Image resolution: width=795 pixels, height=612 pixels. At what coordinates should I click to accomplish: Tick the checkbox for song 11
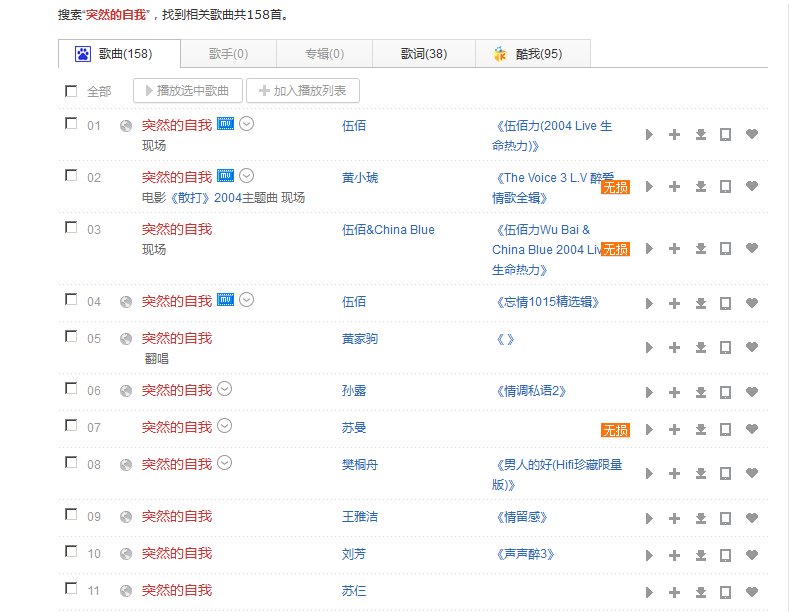coord(71,589)
